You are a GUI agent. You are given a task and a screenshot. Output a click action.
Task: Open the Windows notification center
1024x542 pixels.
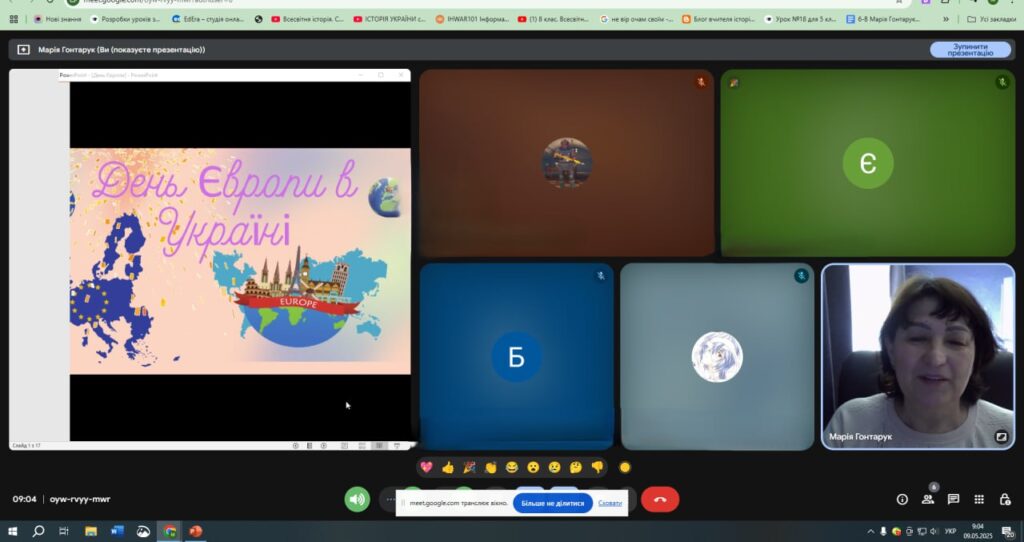1009,532
